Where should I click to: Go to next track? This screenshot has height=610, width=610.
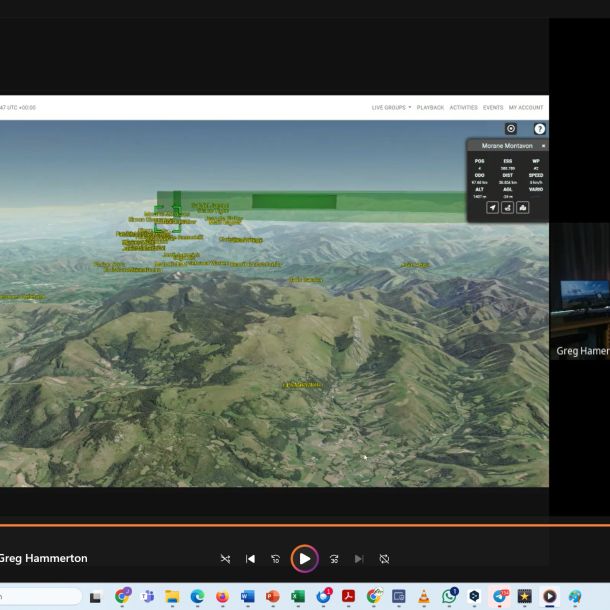pyautogui.click(x=359, y=559)
